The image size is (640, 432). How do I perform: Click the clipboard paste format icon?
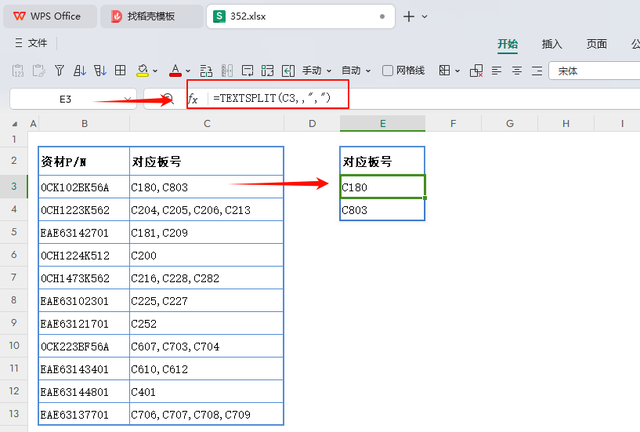39,71
